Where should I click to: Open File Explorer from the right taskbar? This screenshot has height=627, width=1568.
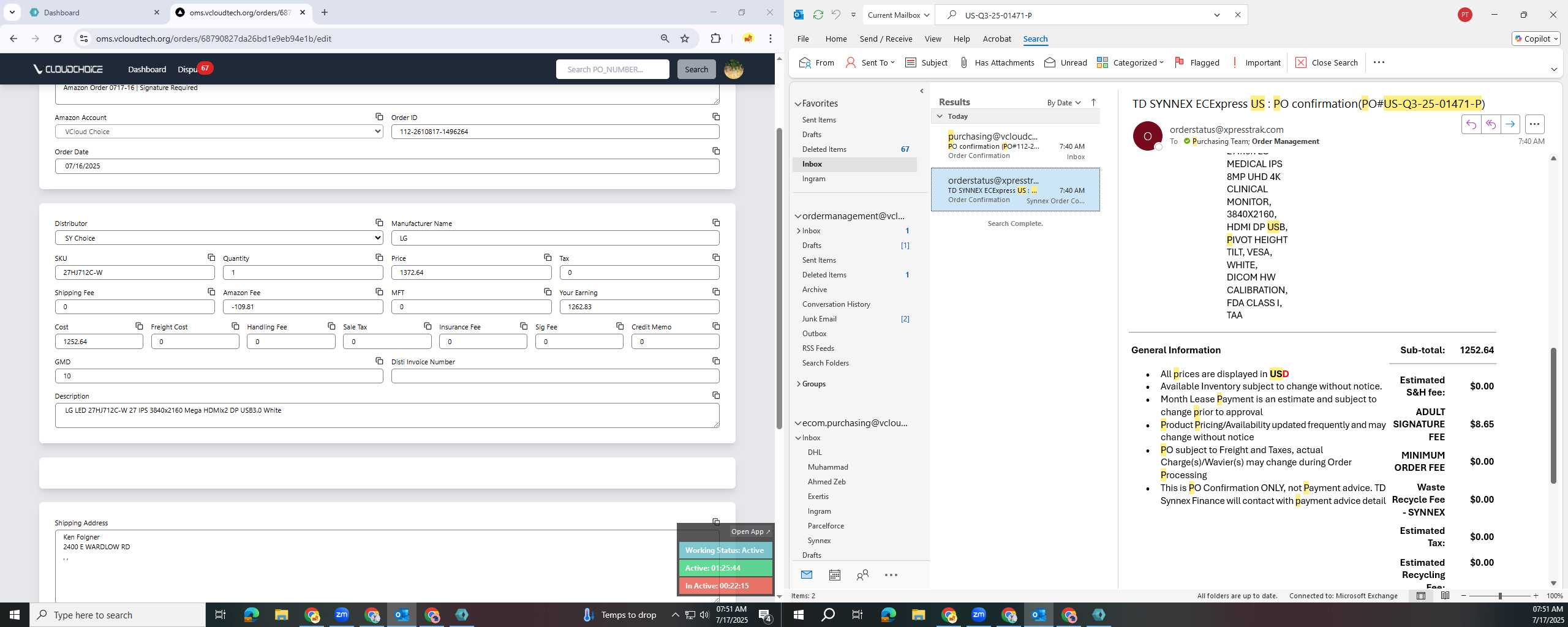[918, 615]
